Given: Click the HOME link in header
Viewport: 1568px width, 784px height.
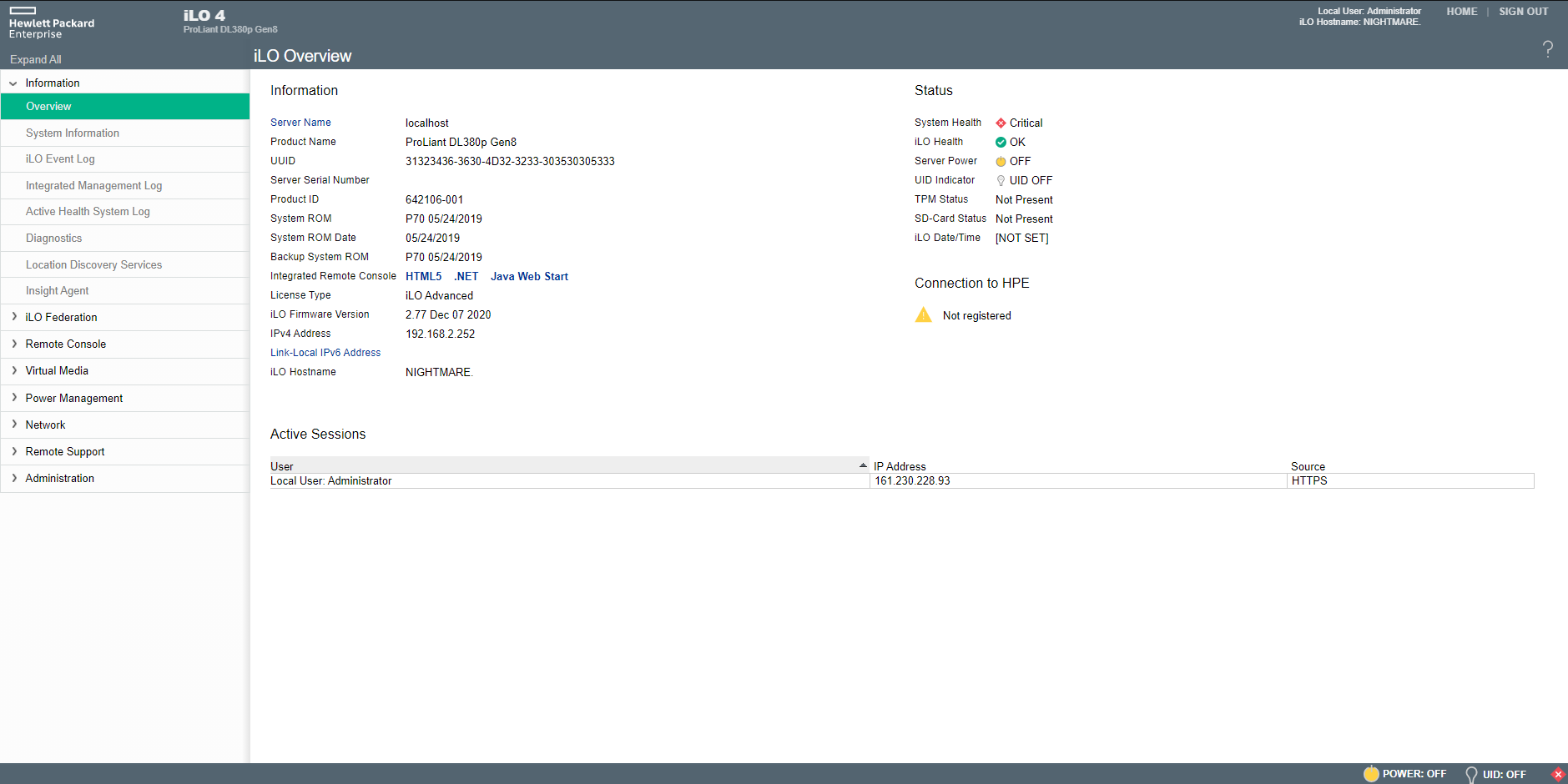Looking at the screenshot, I should pyautogui.click(x=1462, y=12).
